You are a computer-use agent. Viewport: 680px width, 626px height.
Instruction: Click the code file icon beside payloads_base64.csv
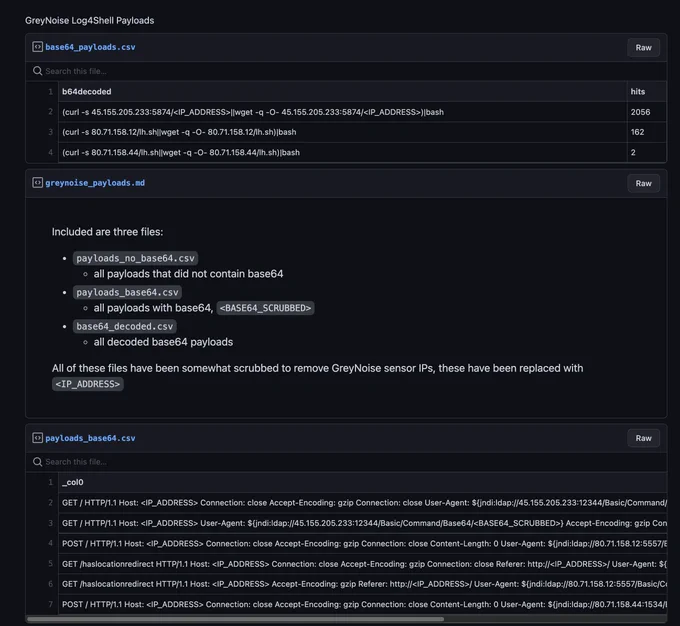[37, 438]
